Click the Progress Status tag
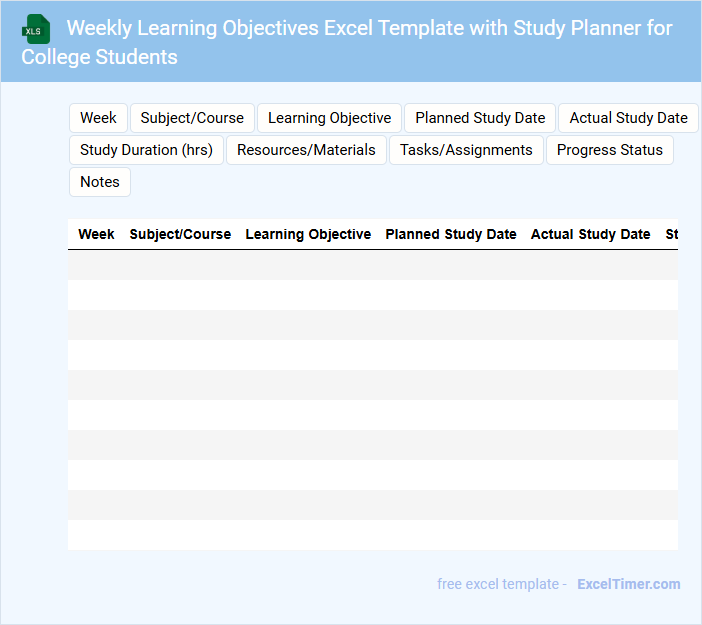The height and width of the screenshot is (625, 702). 609,150
